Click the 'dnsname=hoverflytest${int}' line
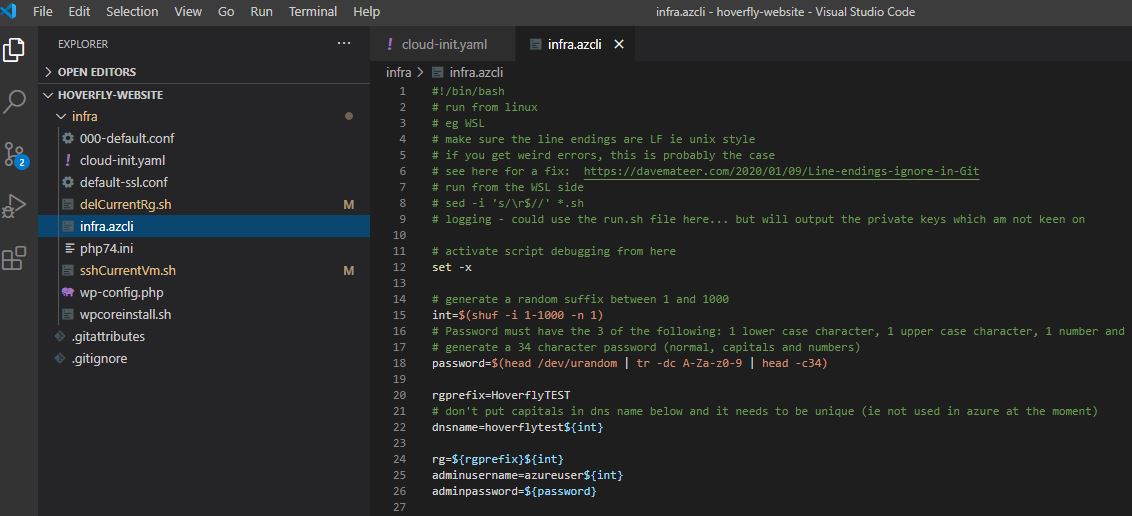 517,427
